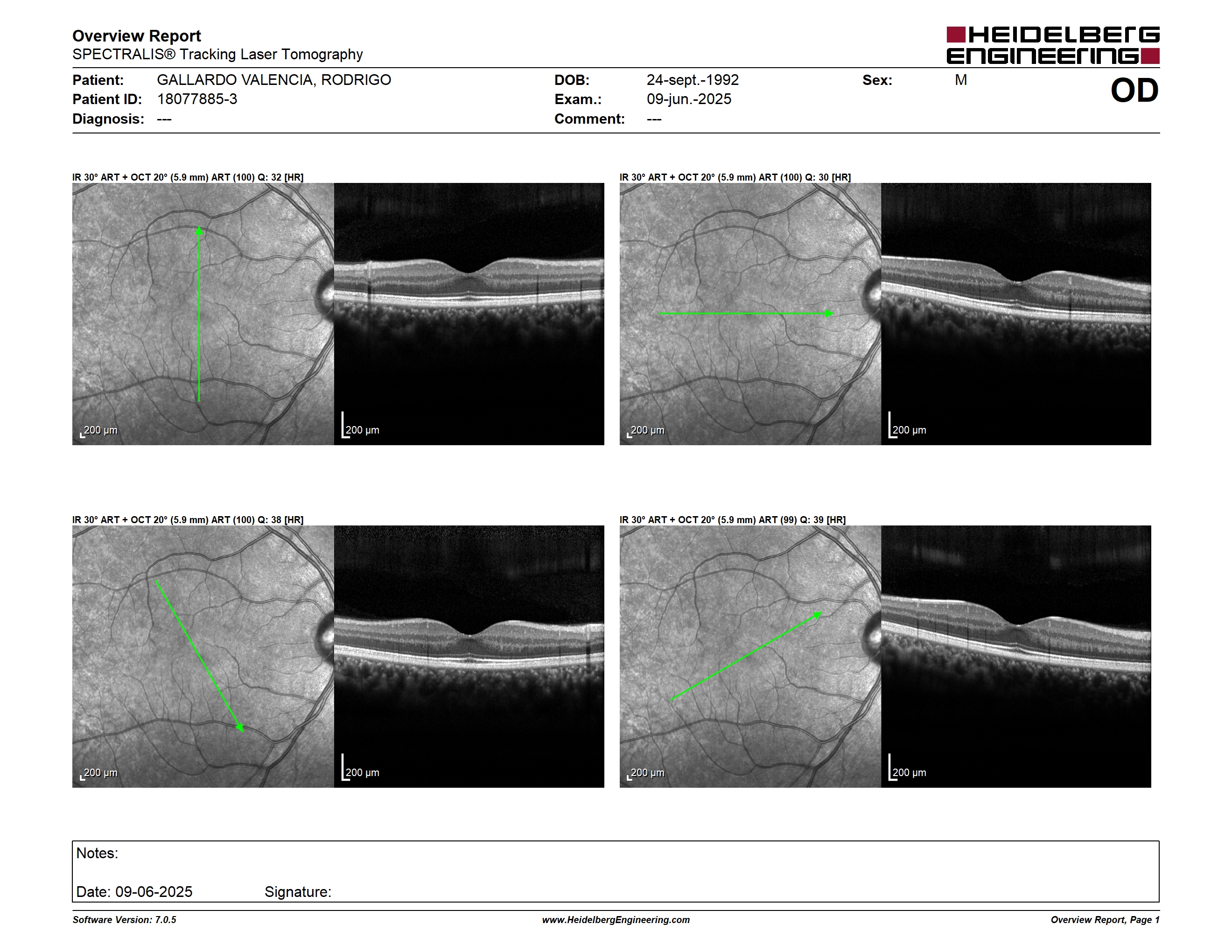
Task: Click DOB value '24-sept.-1992'
Action: [x=692, y=80]
